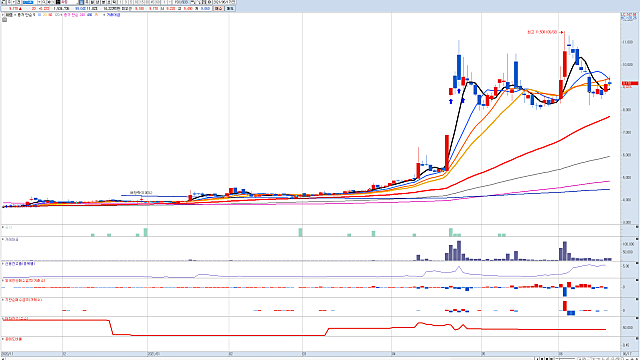Click the blue moving-average legend swatch
The image size is (640, 360).
(40, 15)
